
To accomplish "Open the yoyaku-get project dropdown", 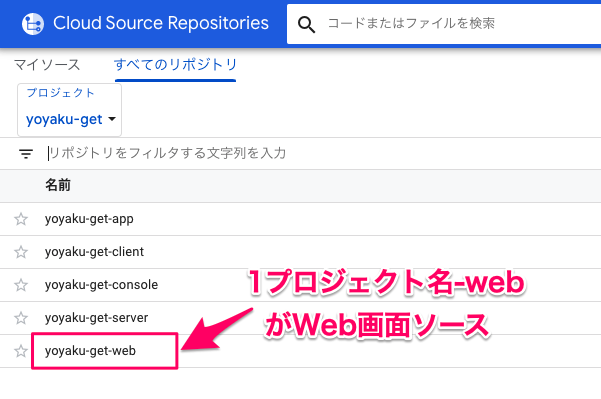I will [69, 110].
